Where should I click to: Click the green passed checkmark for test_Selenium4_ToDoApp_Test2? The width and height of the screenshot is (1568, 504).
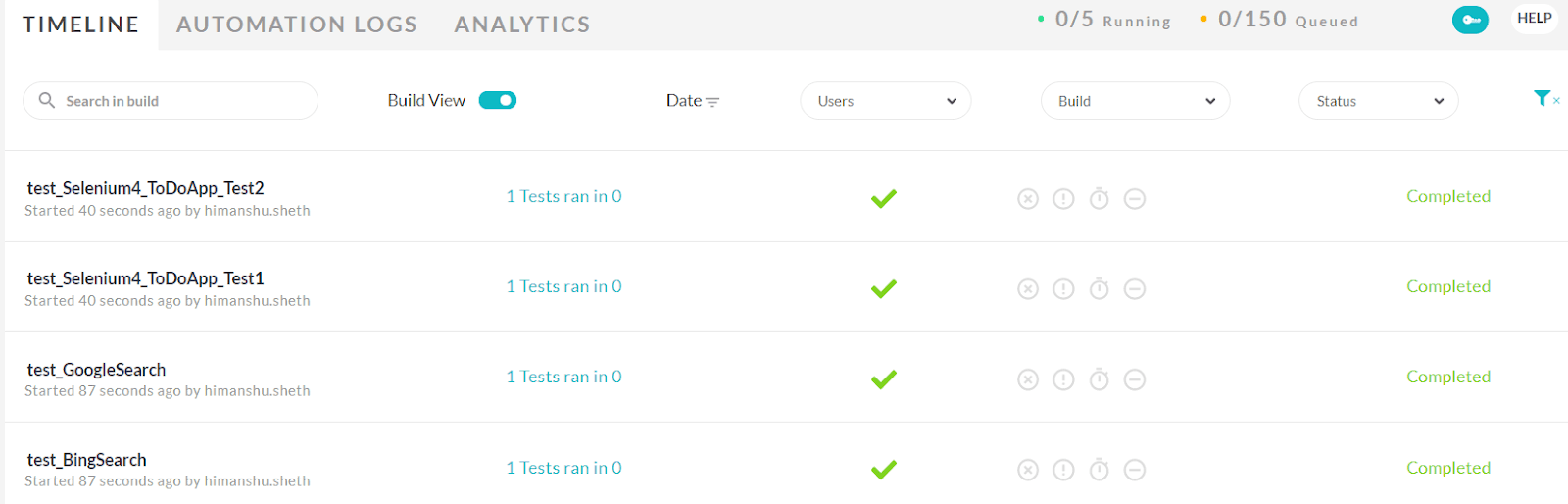click(884, 199)
